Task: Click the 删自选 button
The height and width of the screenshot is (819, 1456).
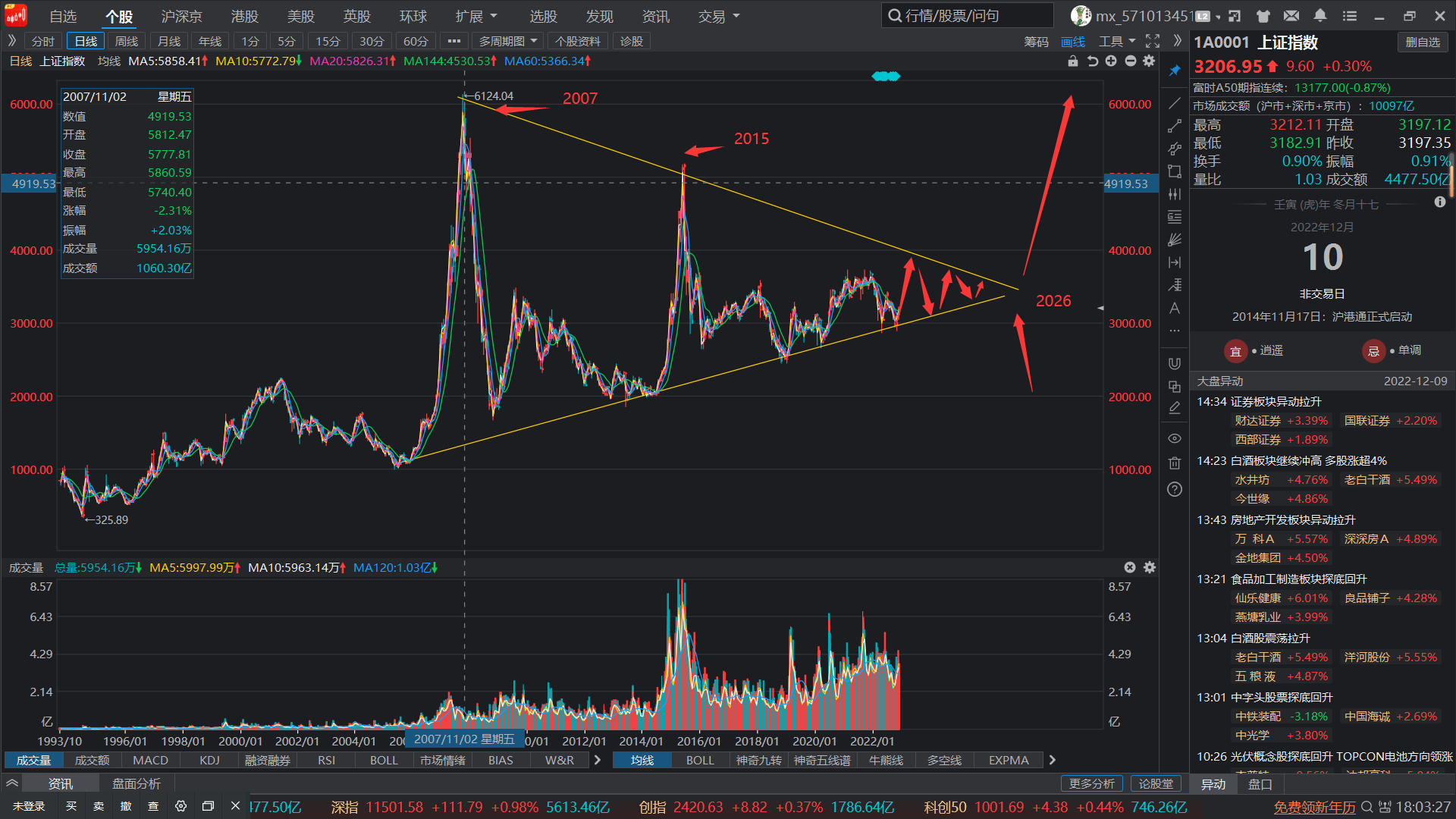Action: click(x=1423, y=42)
